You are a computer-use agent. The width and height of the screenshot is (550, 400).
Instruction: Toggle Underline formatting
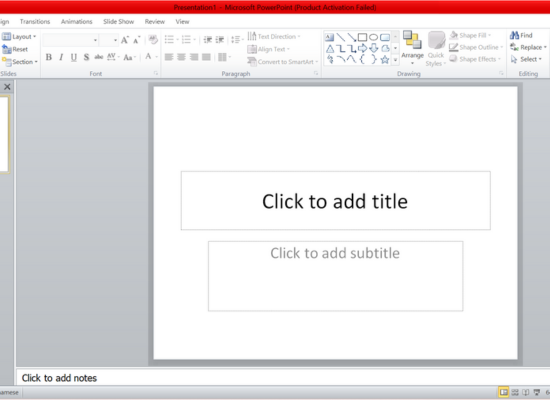[74, 57]
